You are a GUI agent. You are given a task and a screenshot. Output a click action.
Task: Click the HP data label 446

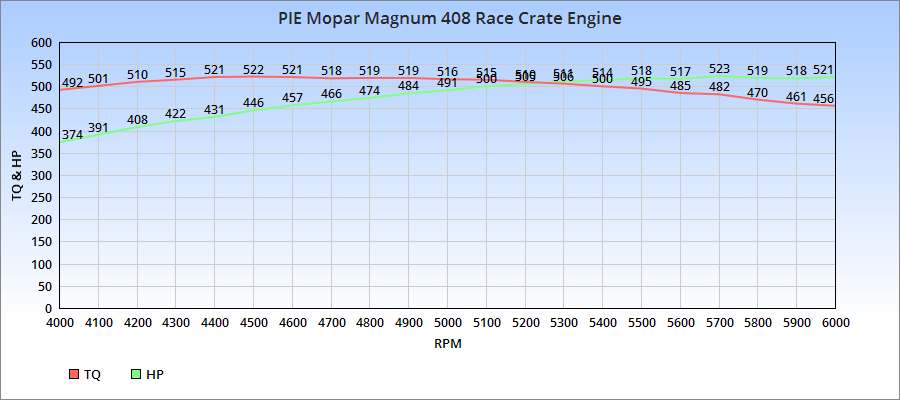tap(253, 103)
